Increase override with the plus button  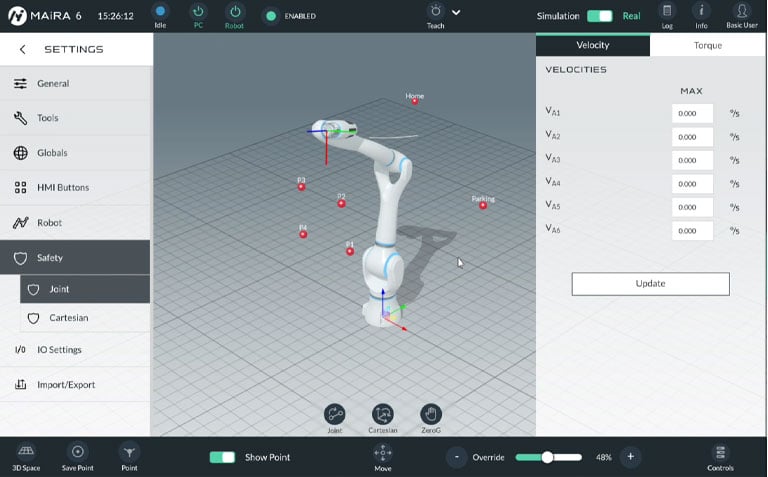[x=630, y=457]
